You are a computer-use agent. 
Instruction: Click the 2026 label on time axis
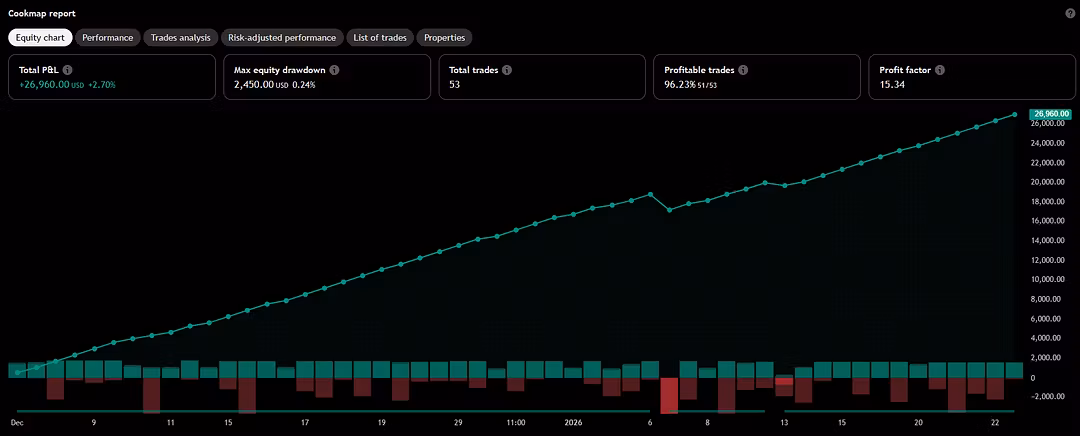tap(573, 423)
